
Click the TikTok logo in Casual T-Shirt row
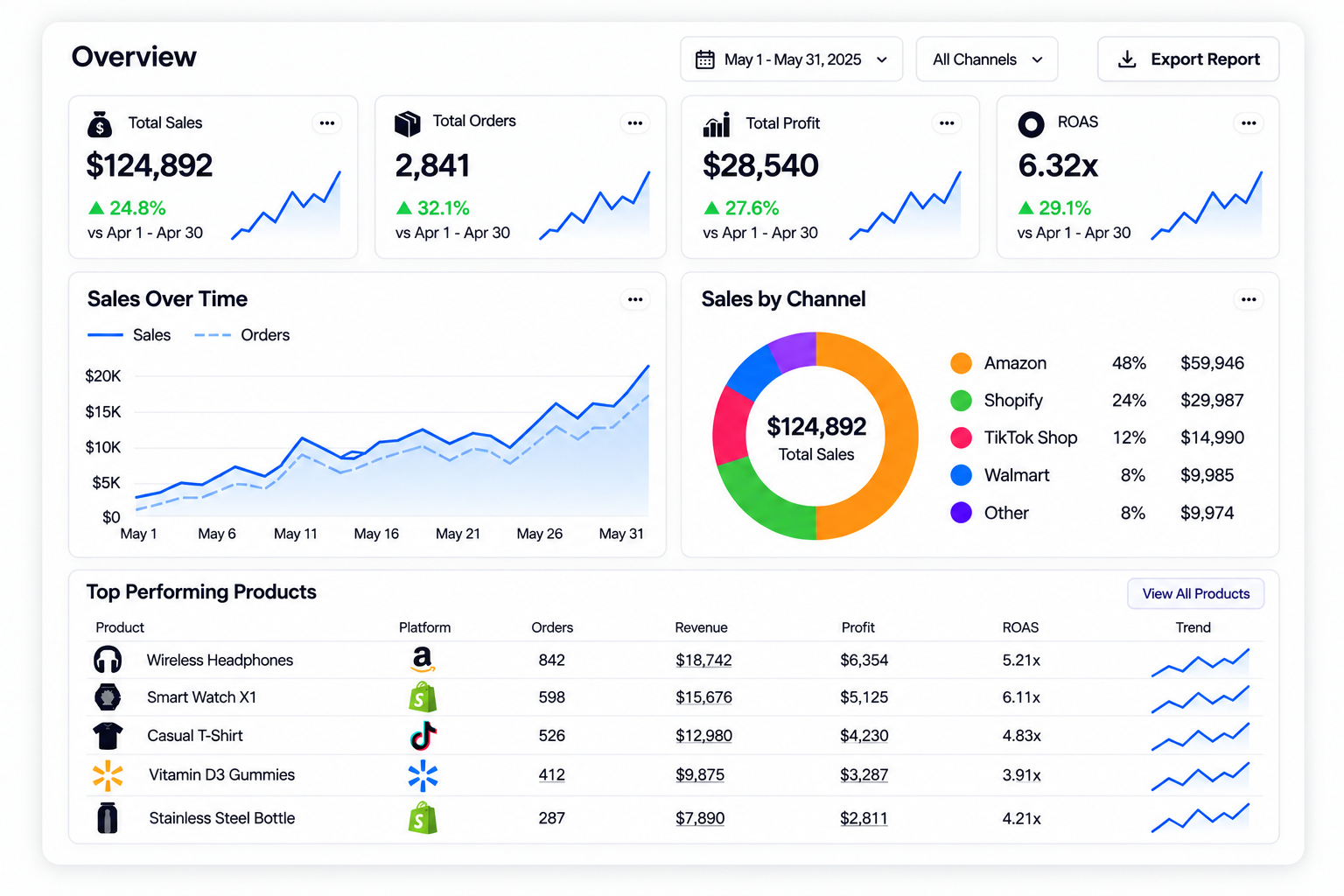423,736
